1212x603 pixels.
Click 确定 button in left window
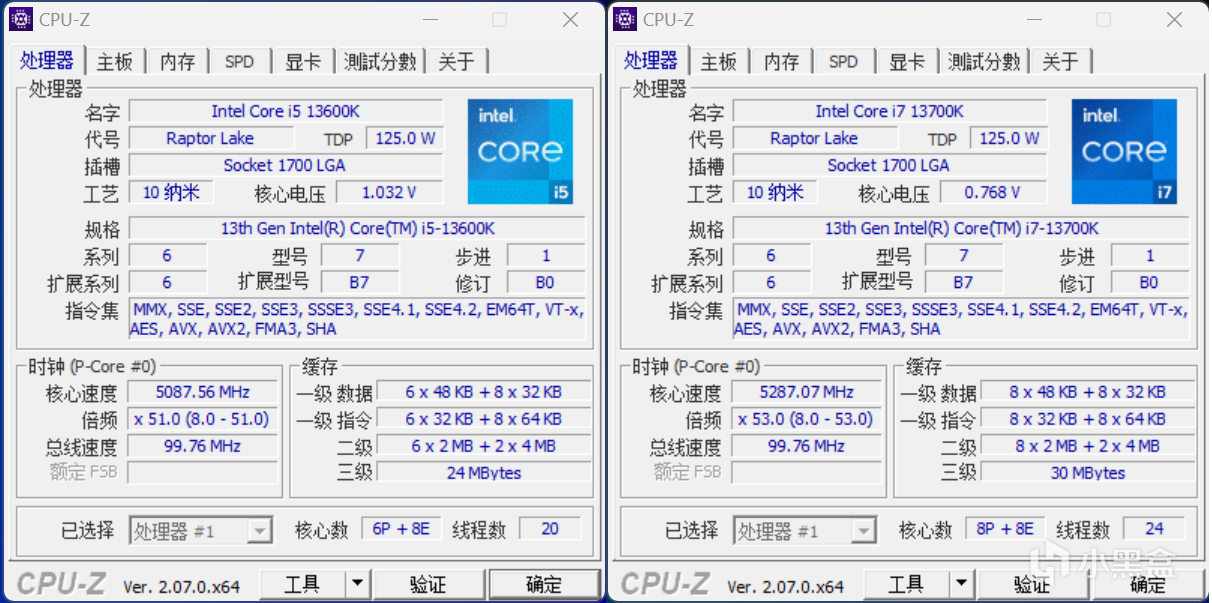[544, 584]
